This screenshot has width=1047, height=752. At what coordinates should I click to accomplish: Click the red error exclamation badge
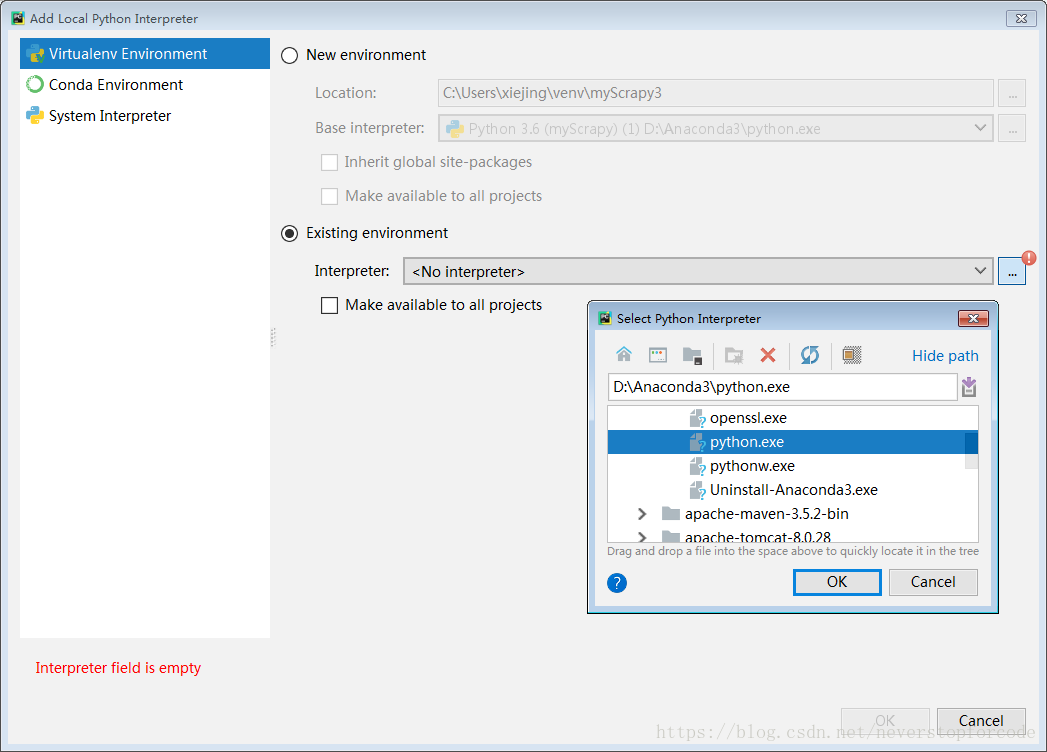coord(1029,258)
